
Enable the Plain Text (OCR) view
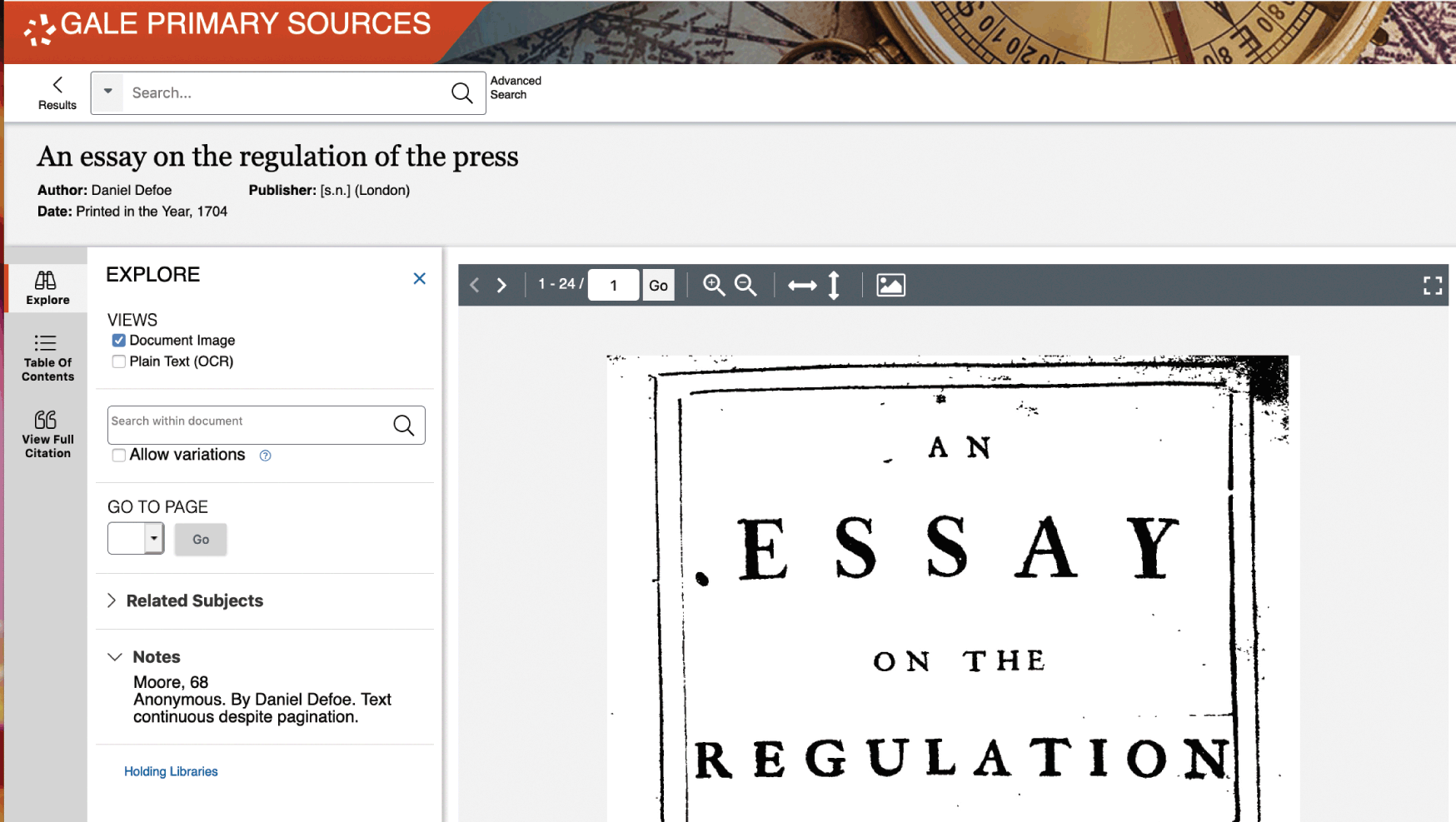pos(119,361)
